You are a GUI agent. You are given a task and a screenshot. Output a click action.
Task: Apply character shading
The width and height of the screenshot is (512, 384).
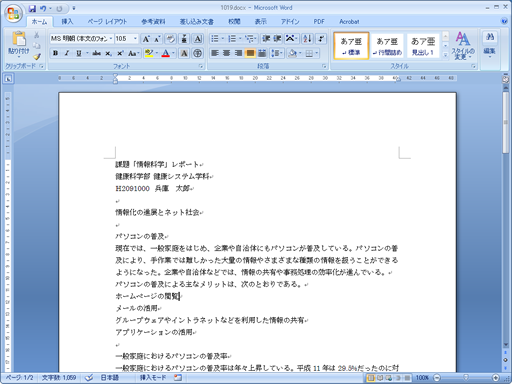pos(184,53)
